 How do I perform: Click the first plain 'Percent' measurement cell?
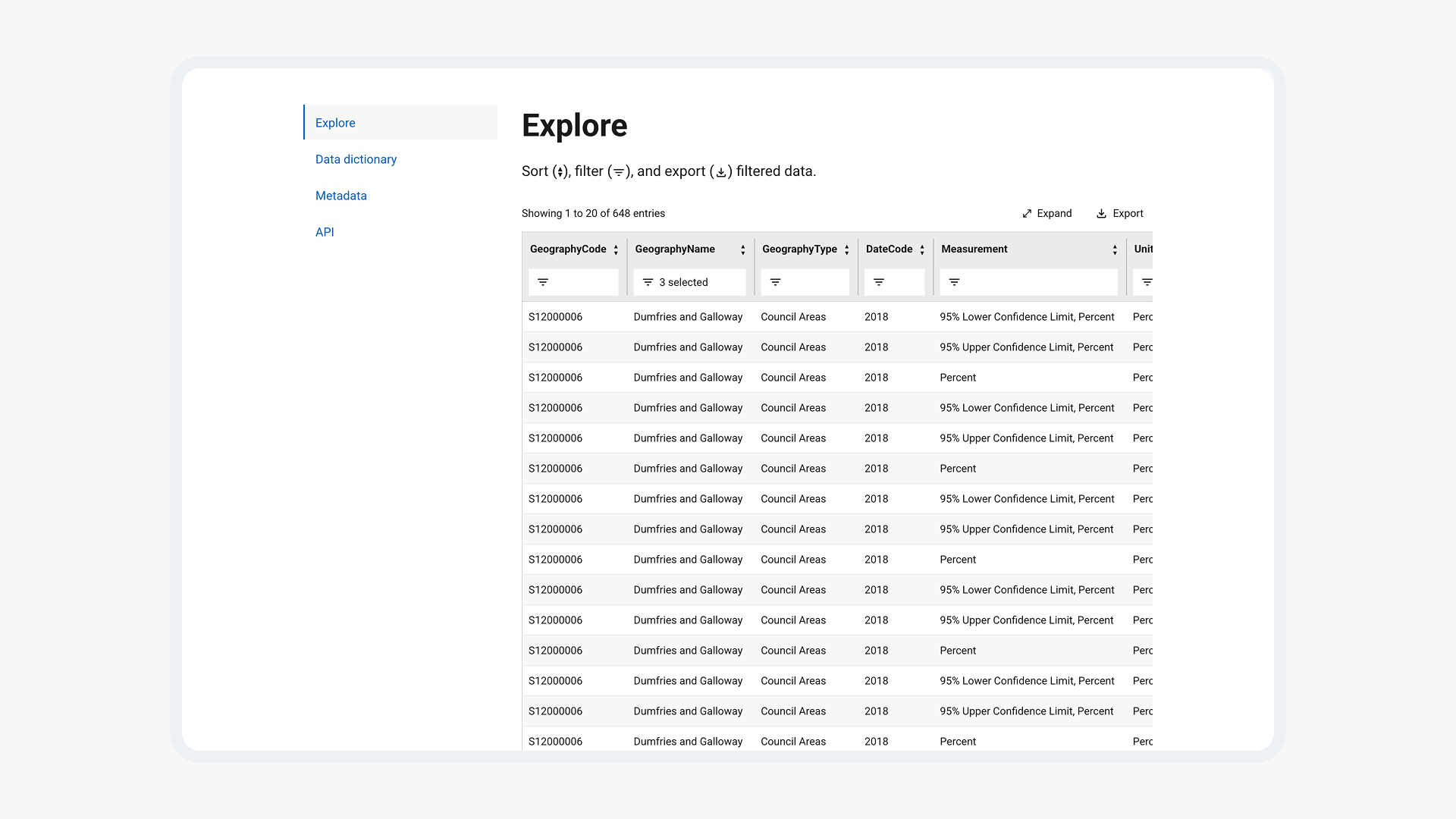(958, 378)
